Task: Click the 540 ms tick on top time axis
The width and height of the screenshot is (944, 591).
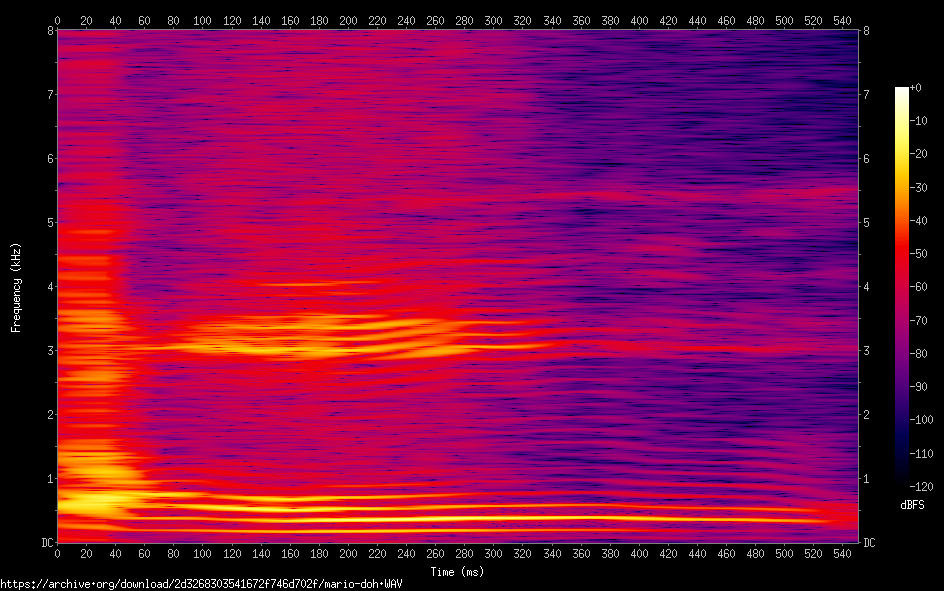Action: (x=843, y=20)
